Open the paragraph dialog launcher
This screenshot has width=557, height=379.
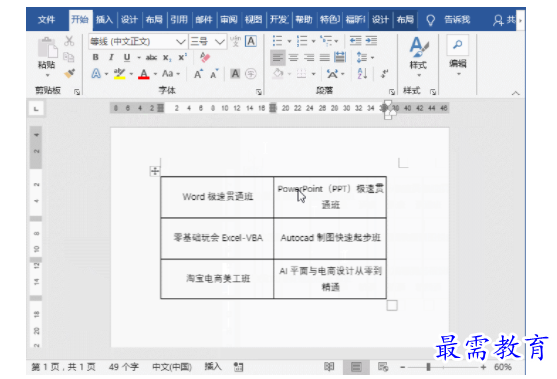pyautogui.click(x=391, y=92)
